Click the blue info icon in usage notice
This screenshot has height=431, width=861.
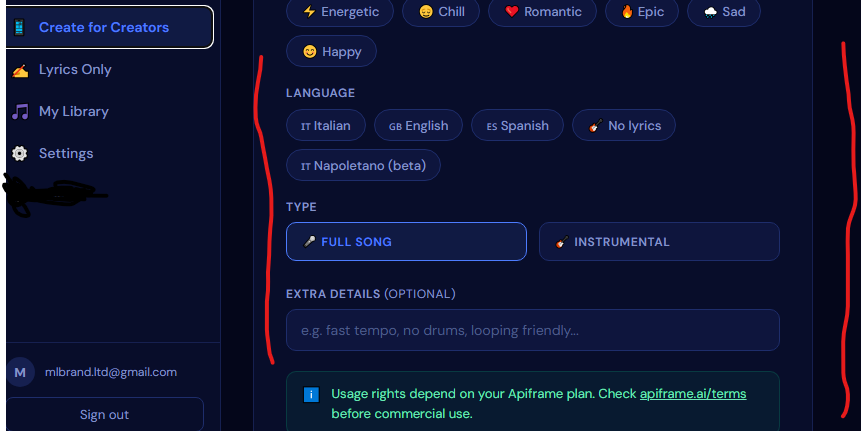311,394
